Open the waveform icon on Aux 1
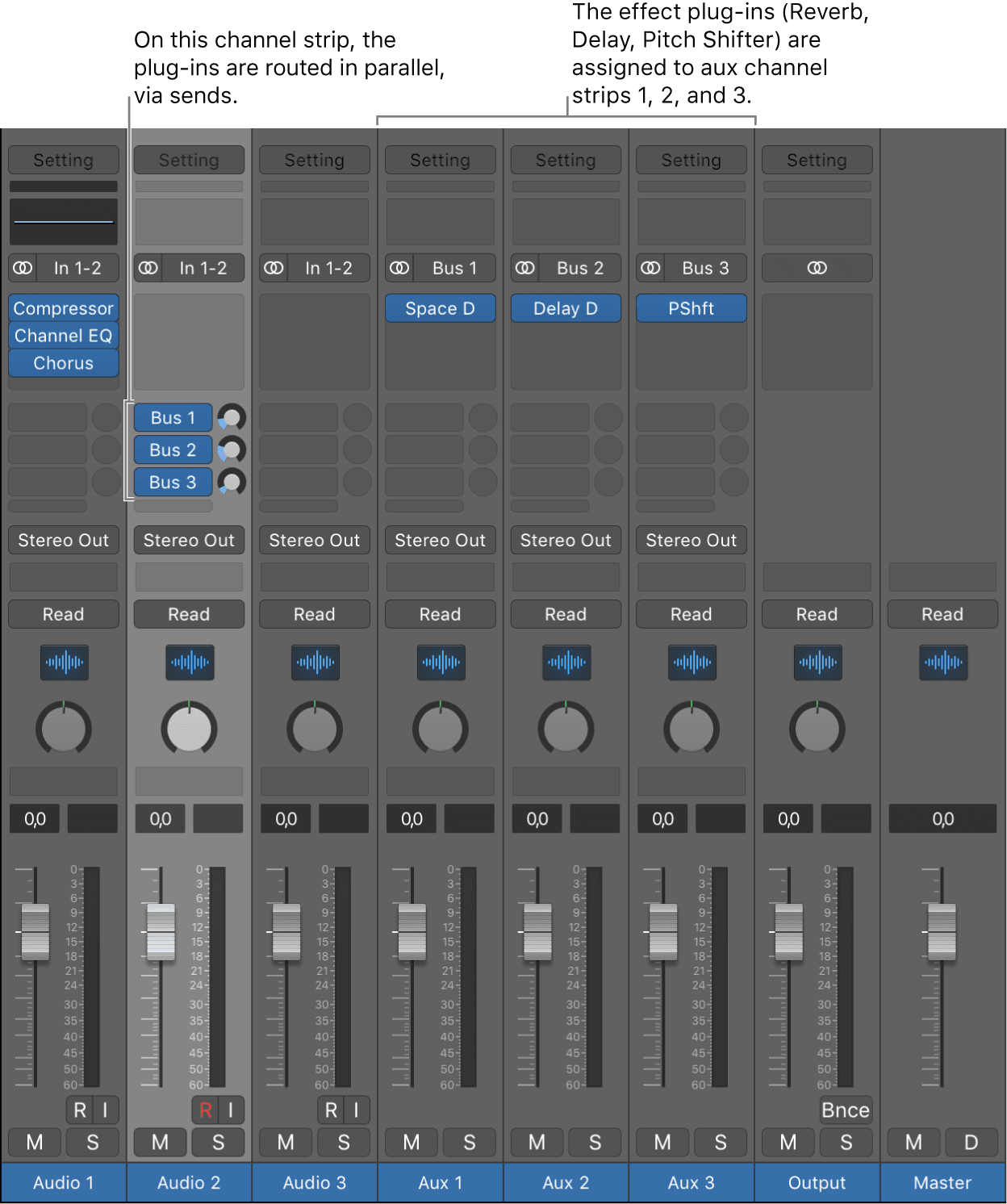 click(441, 663)
